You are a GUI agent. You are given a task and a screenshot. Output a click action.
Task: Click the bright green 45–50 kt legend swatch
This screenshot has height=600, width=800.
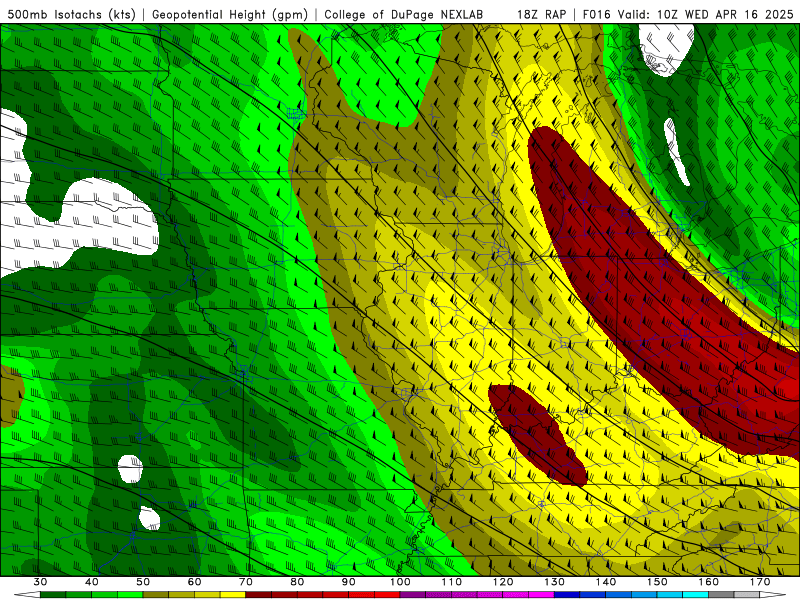pyautogui.click(x=130, y=595)
